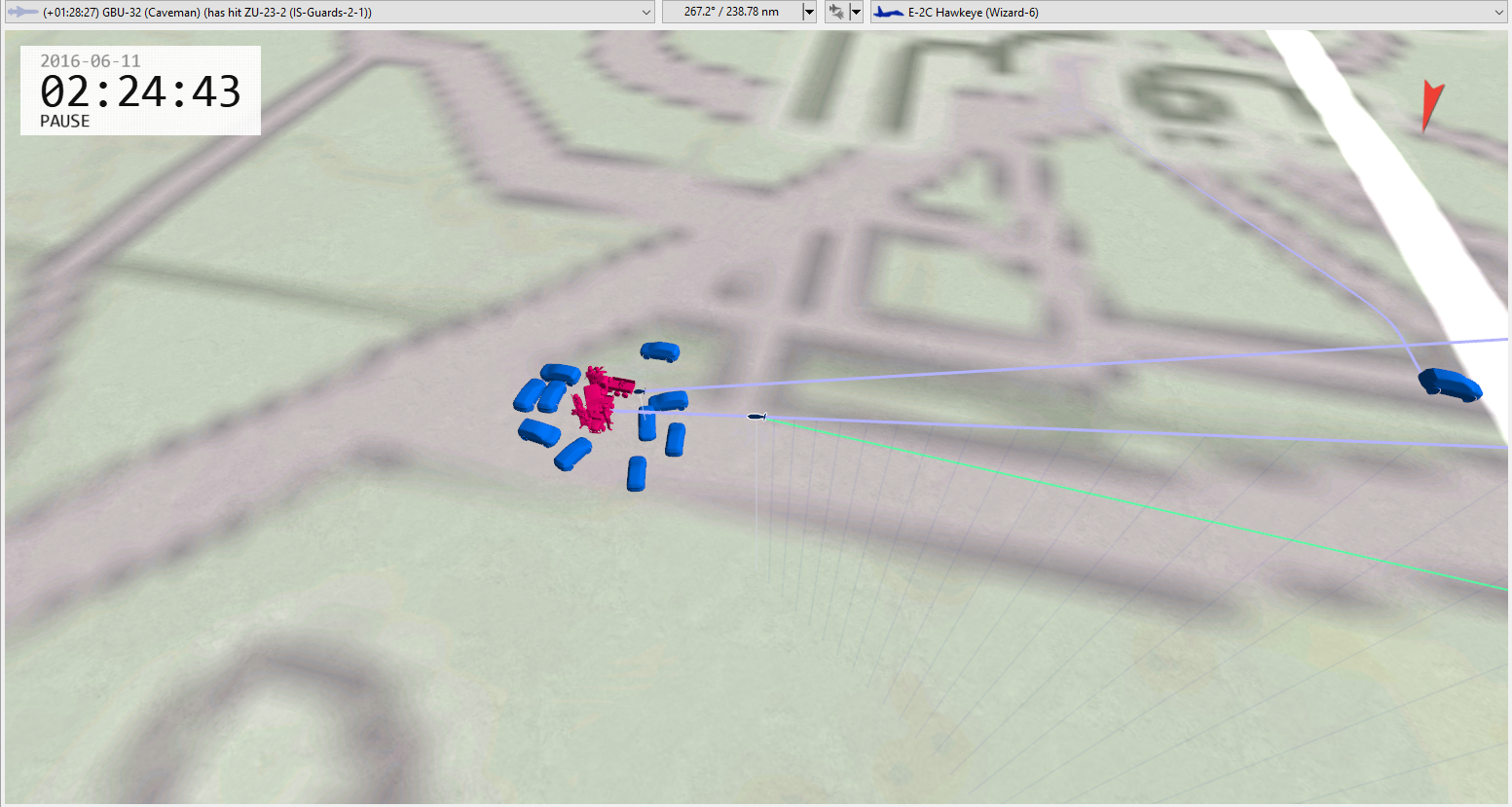This screenshot has width=1512, height=807.
Task: Select the falling bomb icon above ground
Action: [x=756, y=417]
